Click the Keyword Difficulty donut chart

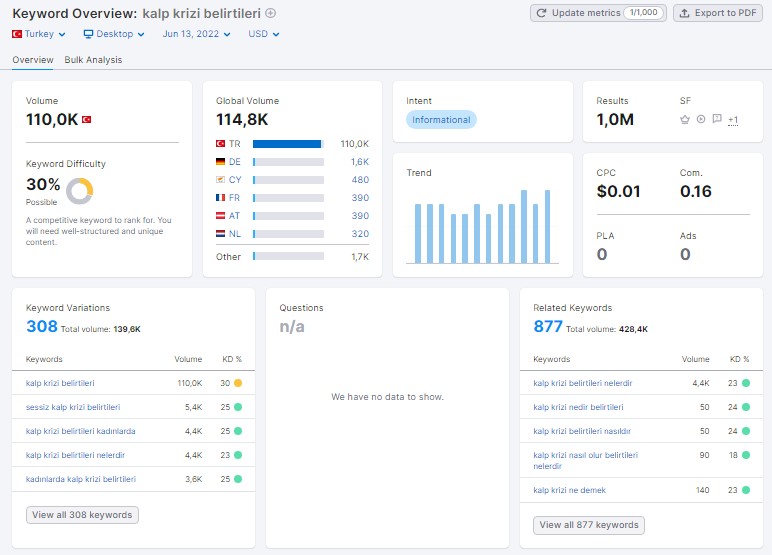pos(80,191)
